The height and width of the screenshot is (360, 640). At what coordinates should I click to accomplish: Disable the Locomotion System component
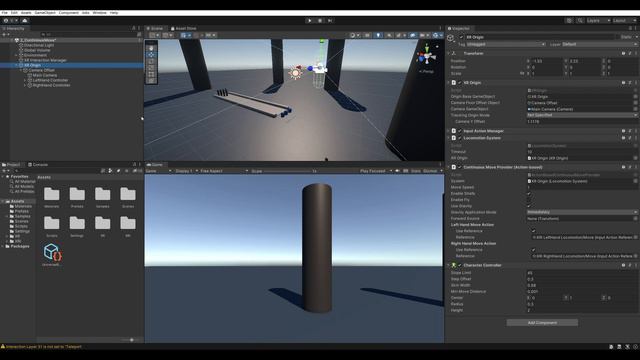460,138
